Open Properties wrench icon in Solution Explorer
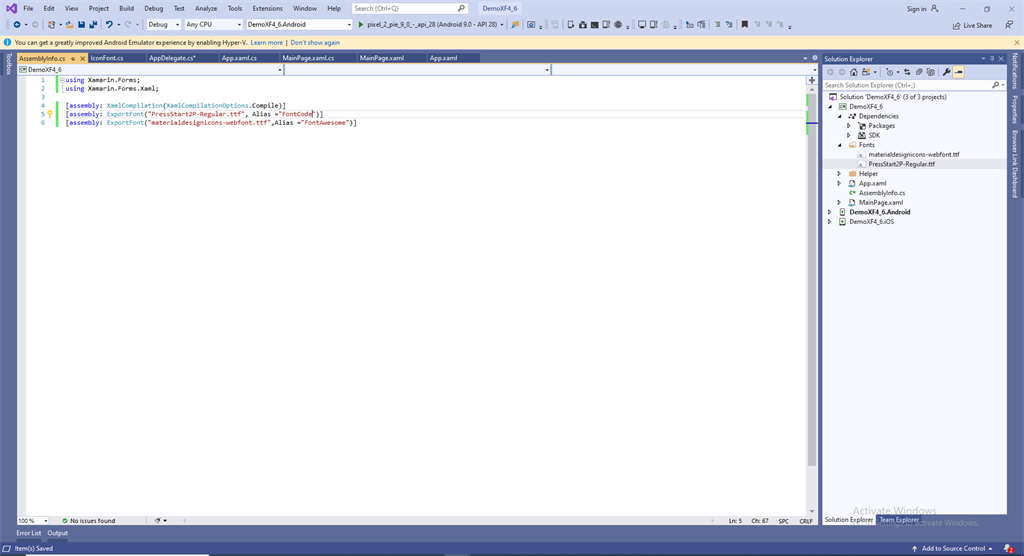Viewport: 1024px width, 556px height. click(x=947, y=72)
